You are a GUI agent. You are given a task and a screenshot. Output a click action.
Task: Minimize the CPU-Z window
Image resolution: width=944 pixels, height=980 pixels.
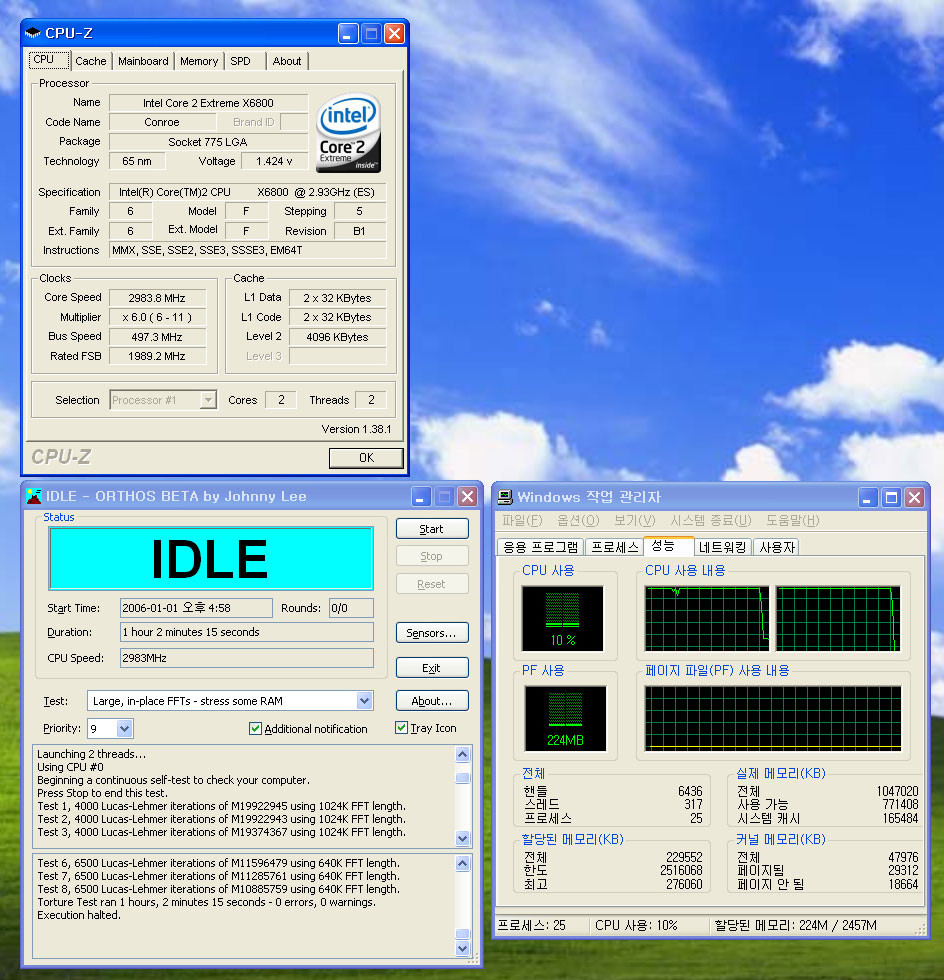tap(348, 33)
